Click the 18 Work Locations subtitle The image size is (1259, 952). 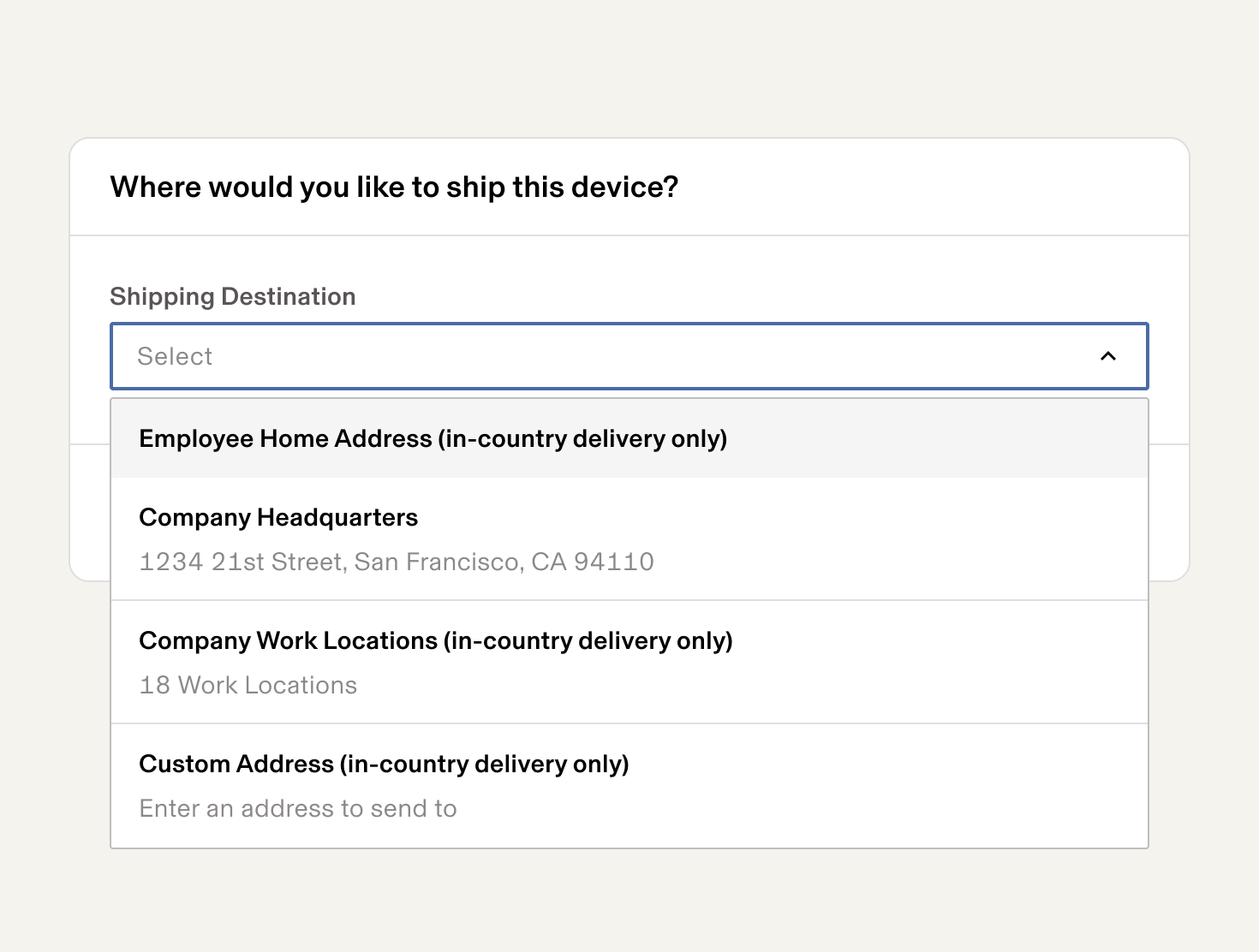click(248, 685)
